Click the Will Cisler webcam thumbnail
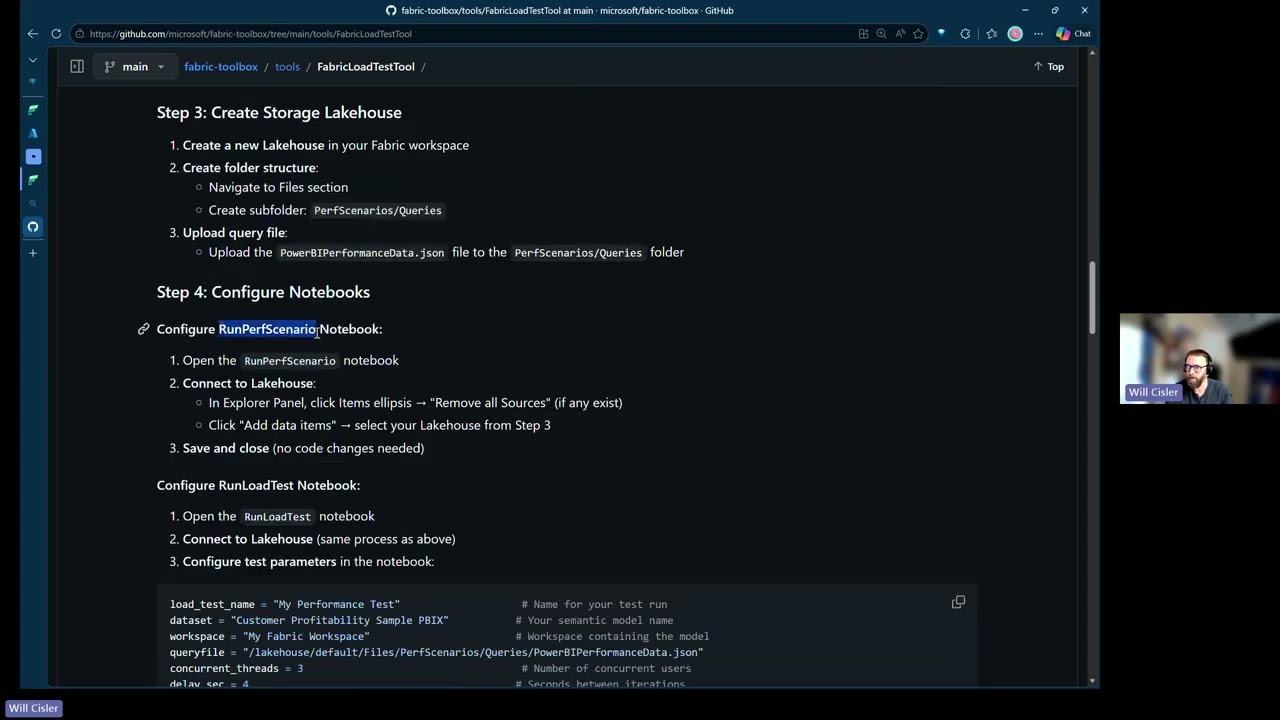The height and width of the screenshot is (720, 1280). tap(1200, 358)
